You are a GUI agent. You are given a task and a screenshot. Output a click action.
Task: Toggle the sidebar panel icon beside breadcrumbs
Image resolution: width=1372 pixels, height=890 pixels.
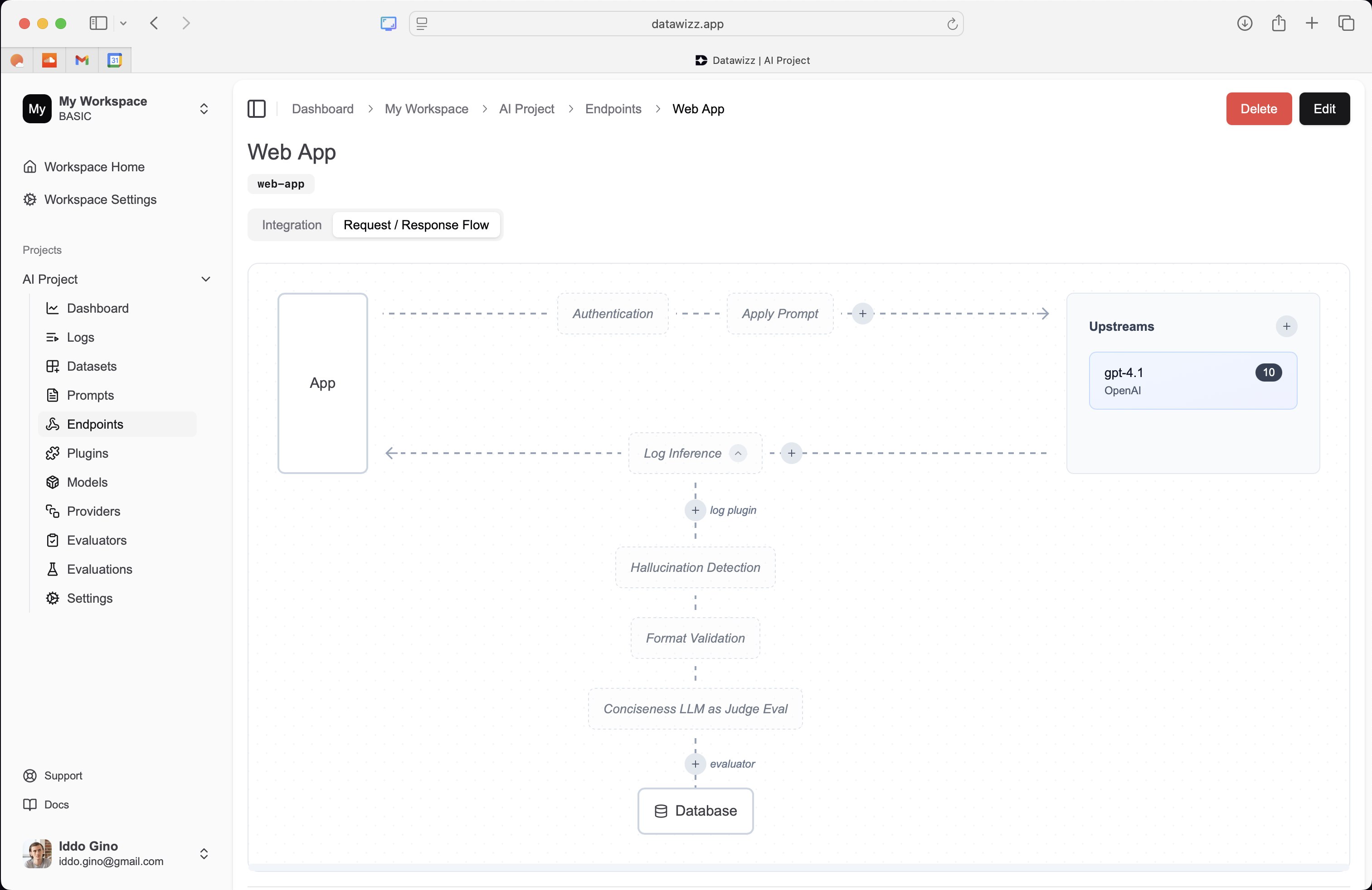tap(256, 109)
